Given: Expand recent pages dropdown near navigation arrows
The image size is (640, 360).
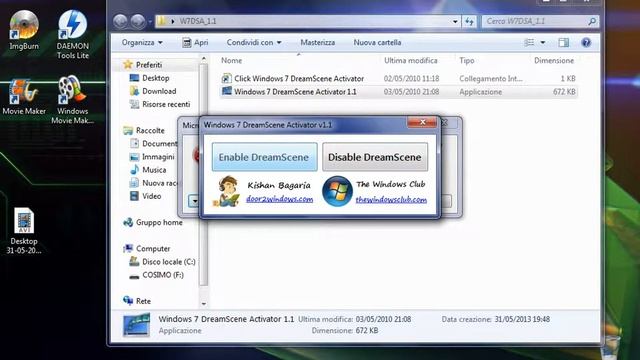Looking at the screenshot, I should [150, 21].
